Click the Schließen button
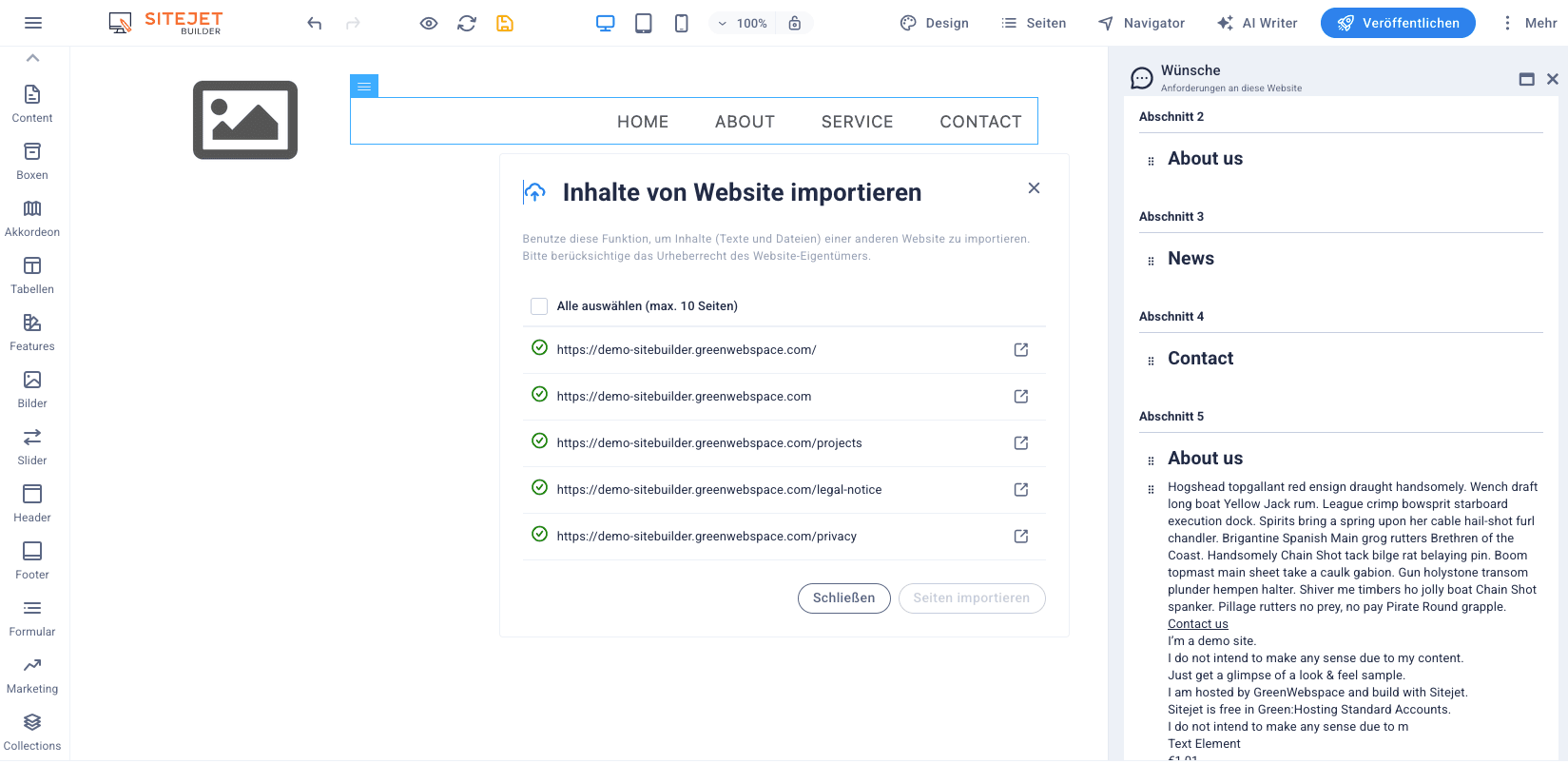Viewport: 1568px width, 764px height. (x=843, y=598)
